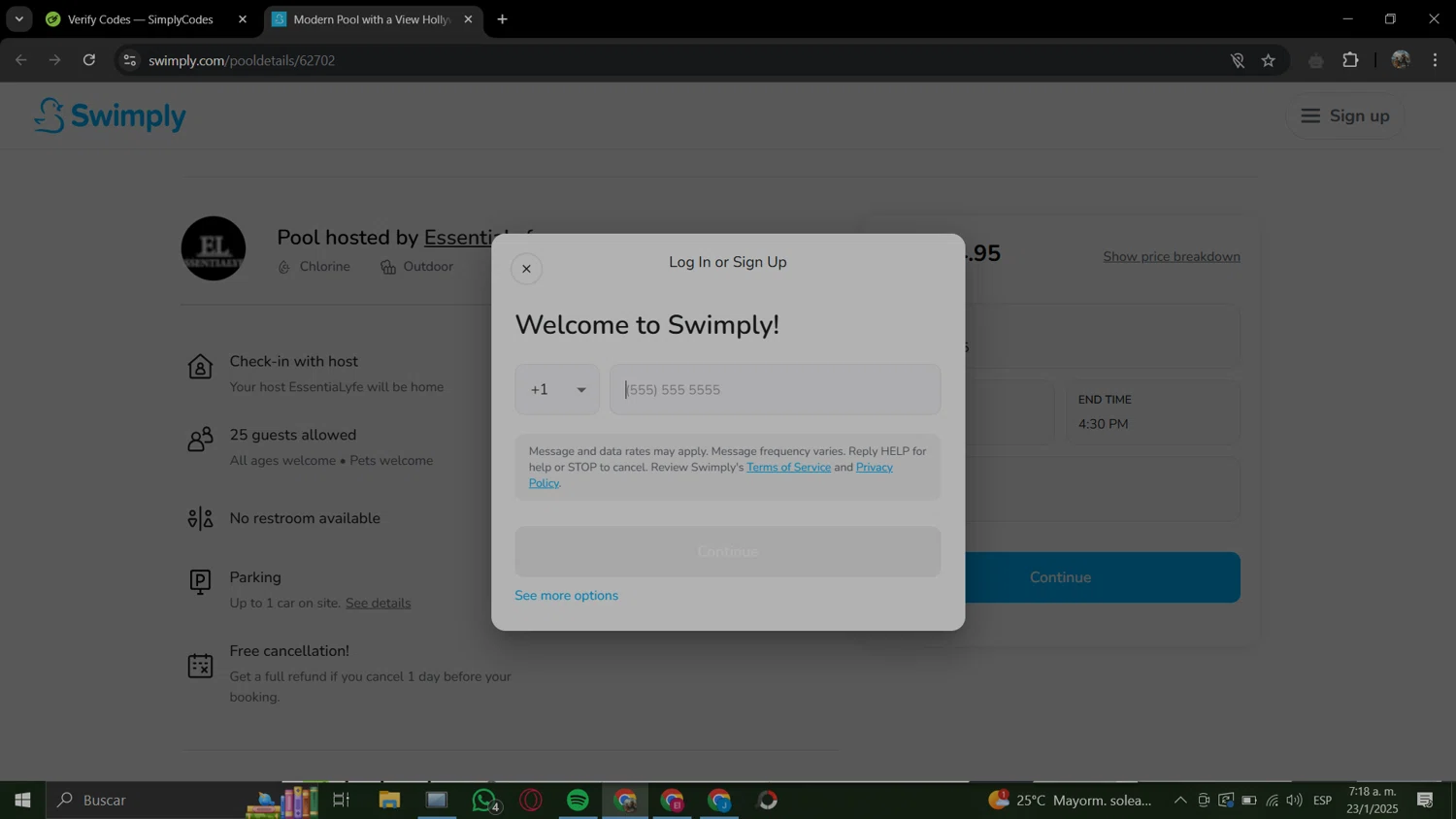Open the +1 country code dropdown
The height and width of the screenshot is (819, 1456).
tap(557, 389)
